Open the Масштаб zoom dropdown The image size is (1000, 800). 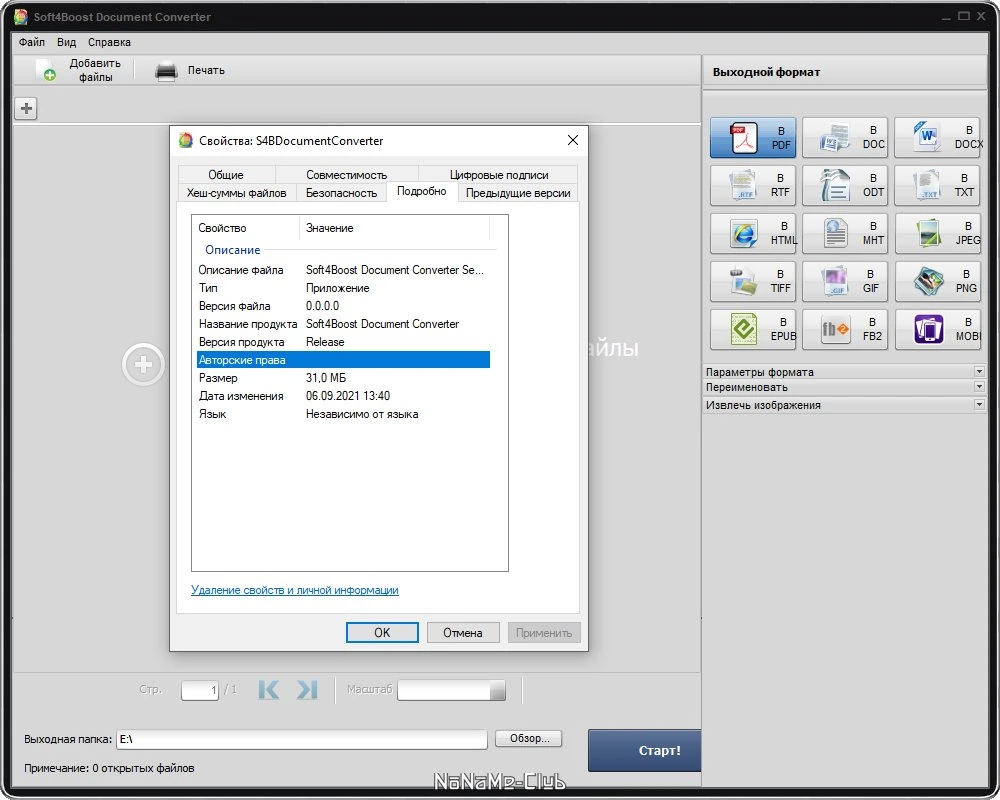(497, 690)
